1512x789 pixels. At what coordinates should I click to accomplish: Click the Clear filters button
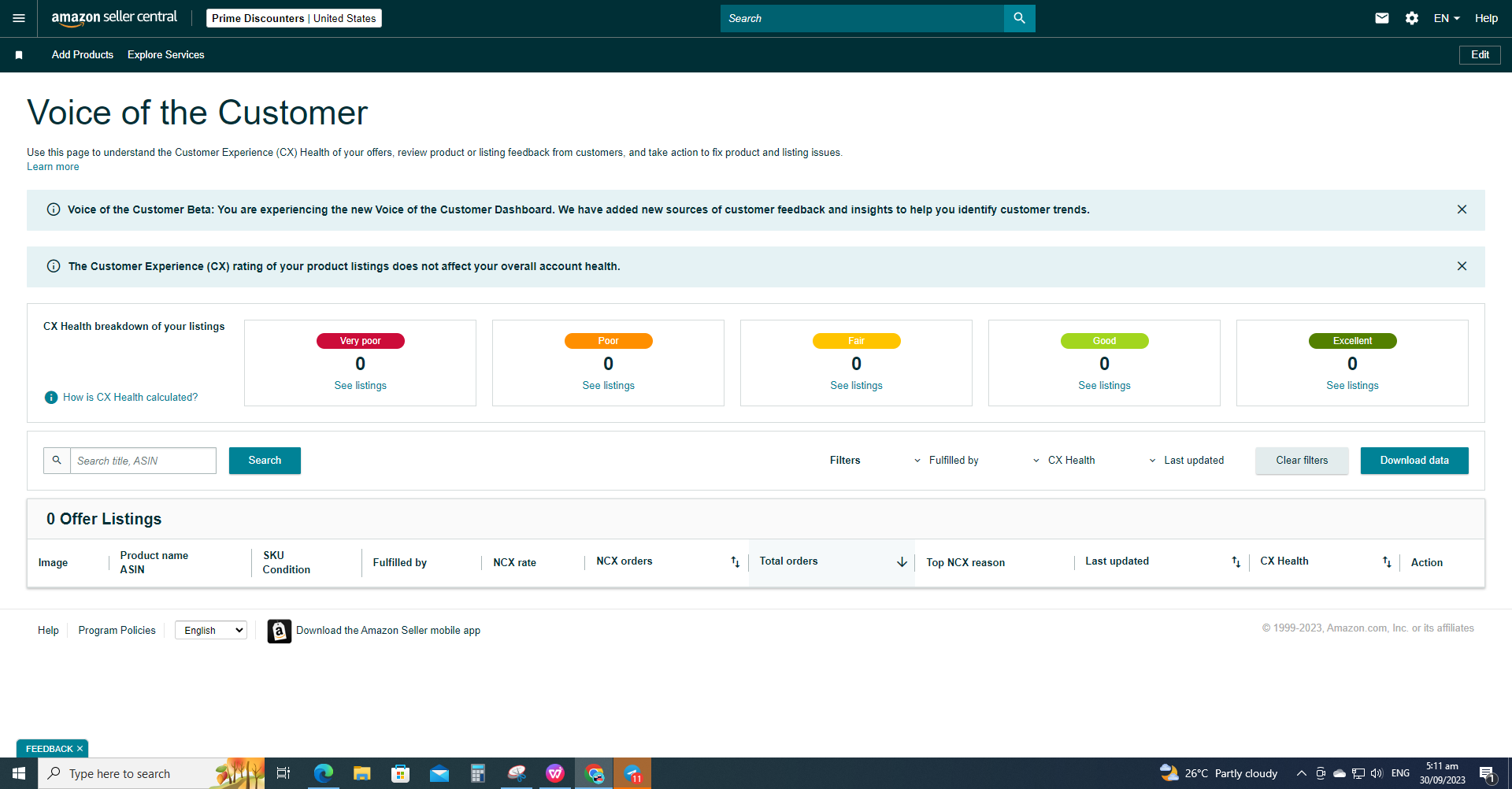click(1302, 461)
